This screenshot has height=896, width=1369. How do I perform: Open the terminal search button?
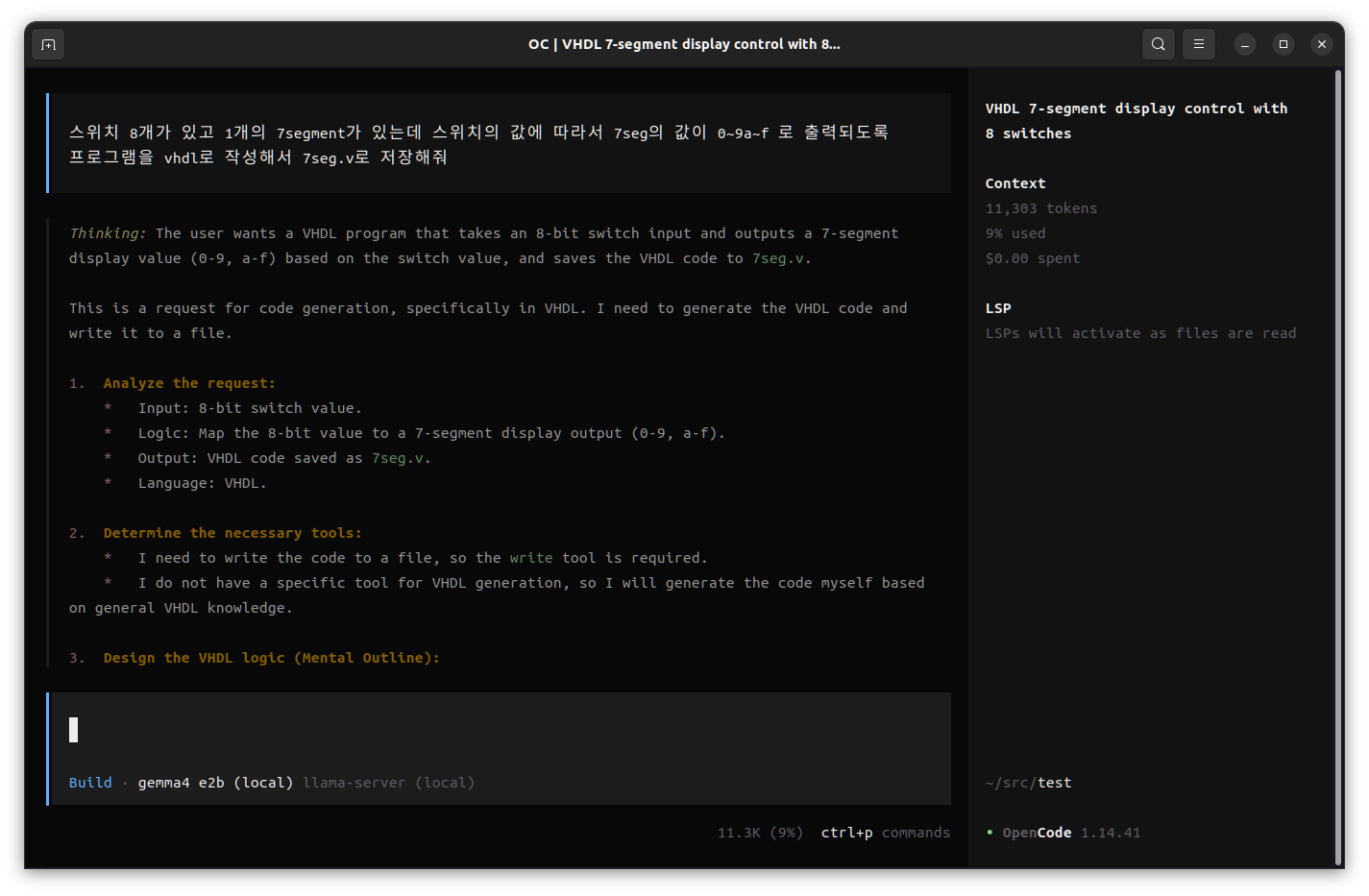pos(1159,44)
